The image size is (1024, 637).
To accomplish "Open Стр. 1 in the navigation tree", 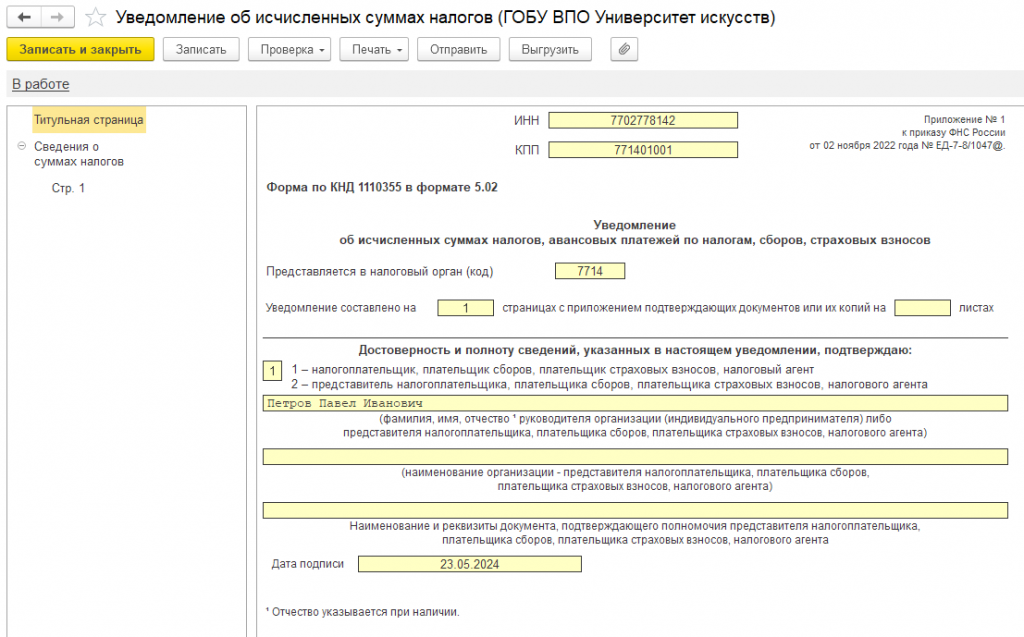I will coord(68,188).
